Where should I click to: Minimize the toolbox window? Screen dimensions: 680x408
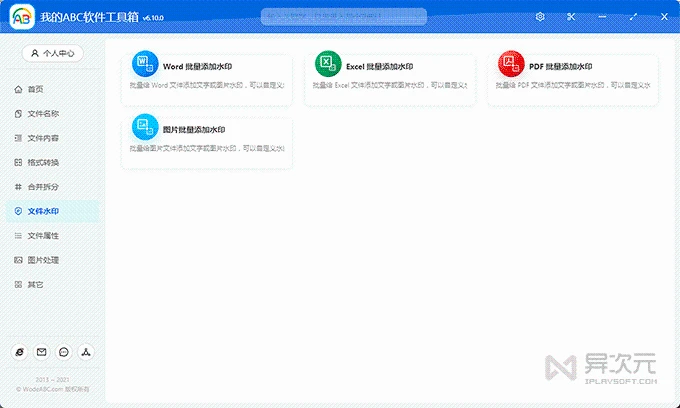pos(602,17)
